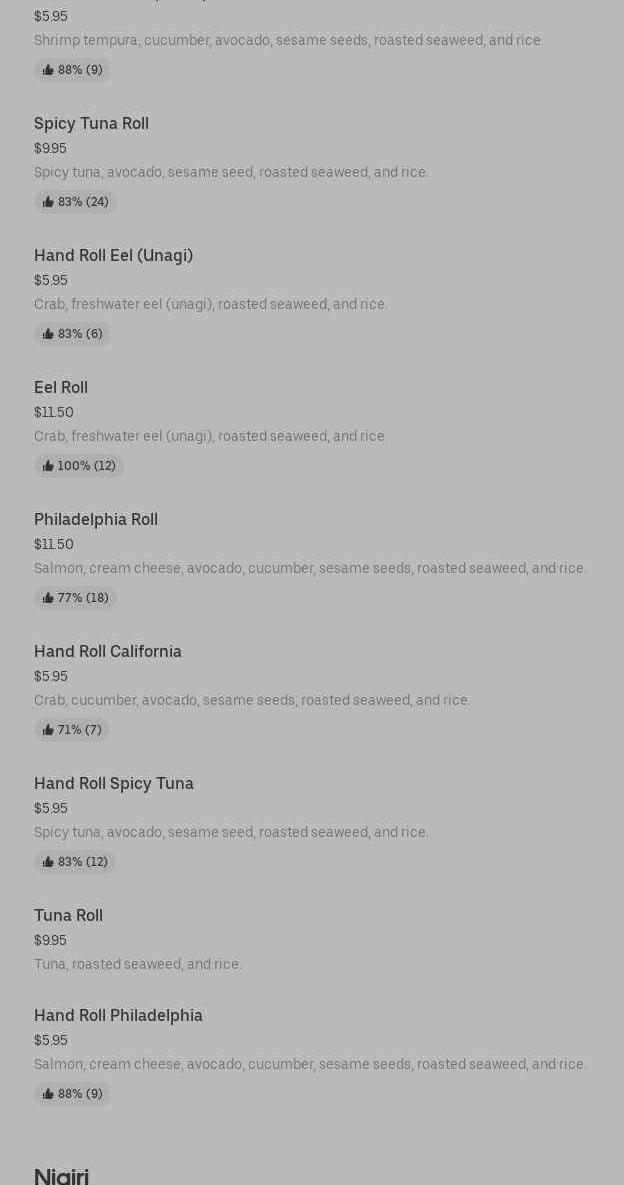Select the Hand Roll Eel (Unagi) title
624x1185 pixels.
pos(113,256)
